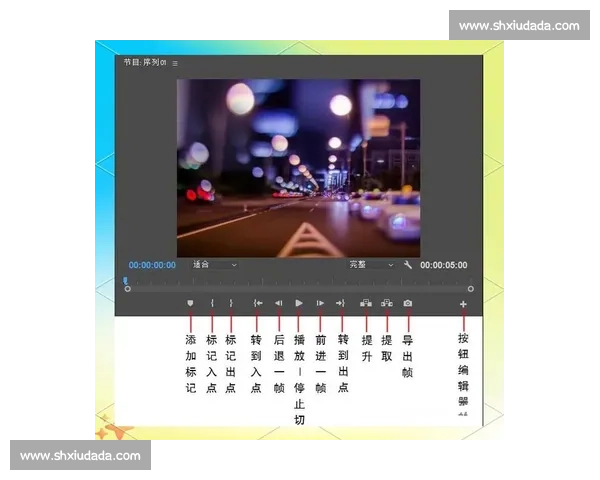
Task: Click the Mark Out button
Action: coord(231,303)
